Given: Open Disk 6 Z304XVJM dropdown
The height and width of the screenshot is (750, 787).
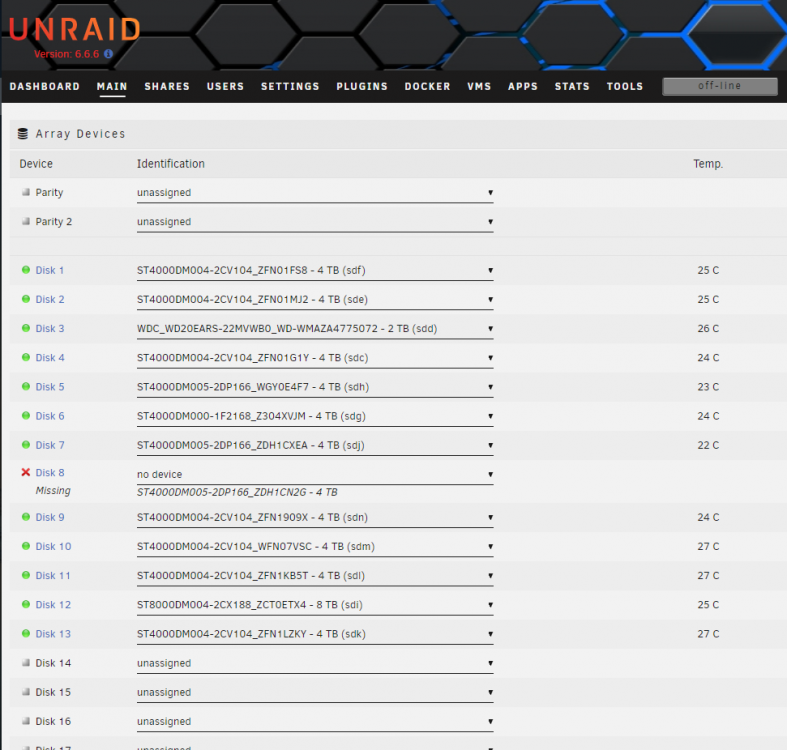Looking at the screenshot, I should point(315,416).
